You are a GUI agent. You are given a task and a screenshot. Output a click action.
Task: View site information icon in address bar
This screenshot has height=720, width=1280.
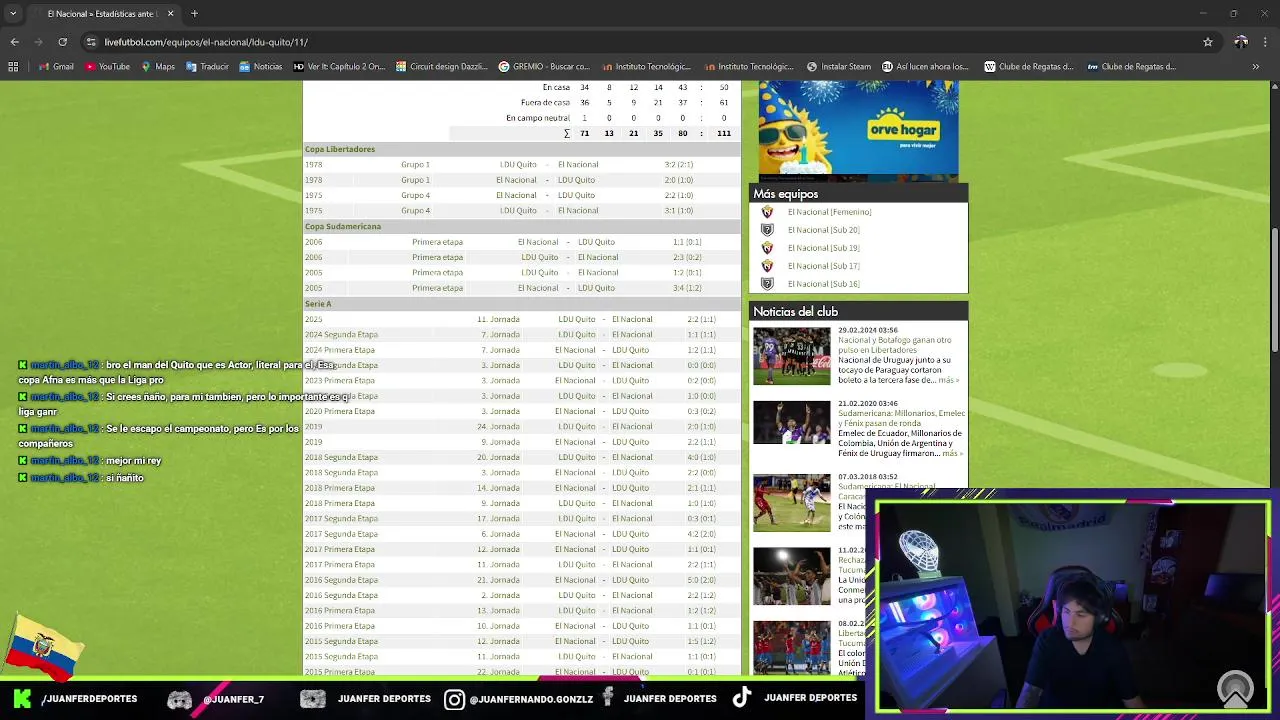[91, 42]
